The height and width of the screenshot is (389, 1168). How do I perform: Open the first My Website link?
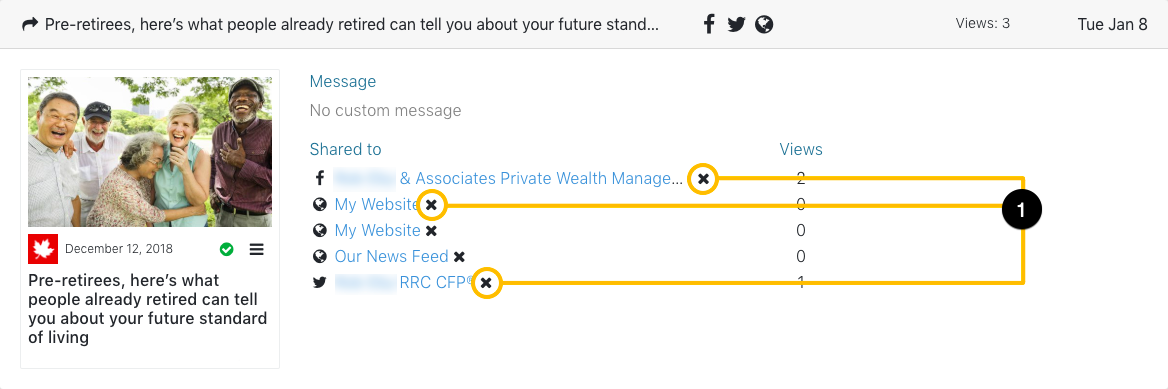coord(378,204)
